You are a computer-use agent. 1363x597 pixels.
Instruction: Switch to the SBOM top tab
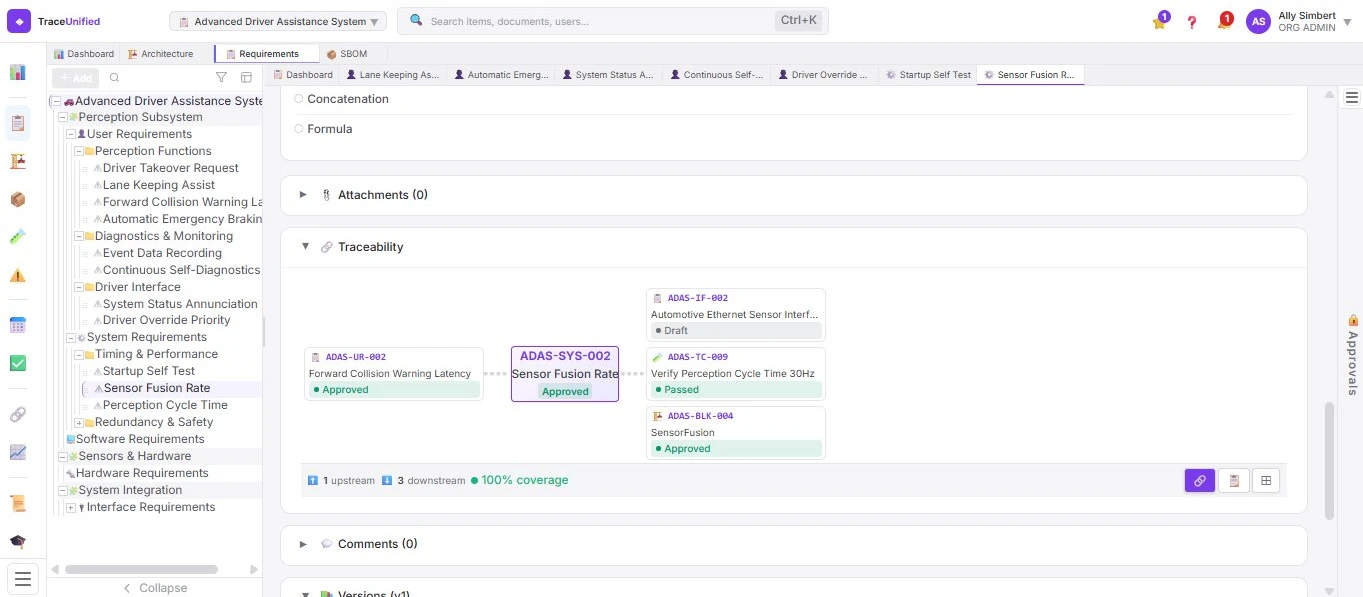pyautogui.click(x=347, y=54)
